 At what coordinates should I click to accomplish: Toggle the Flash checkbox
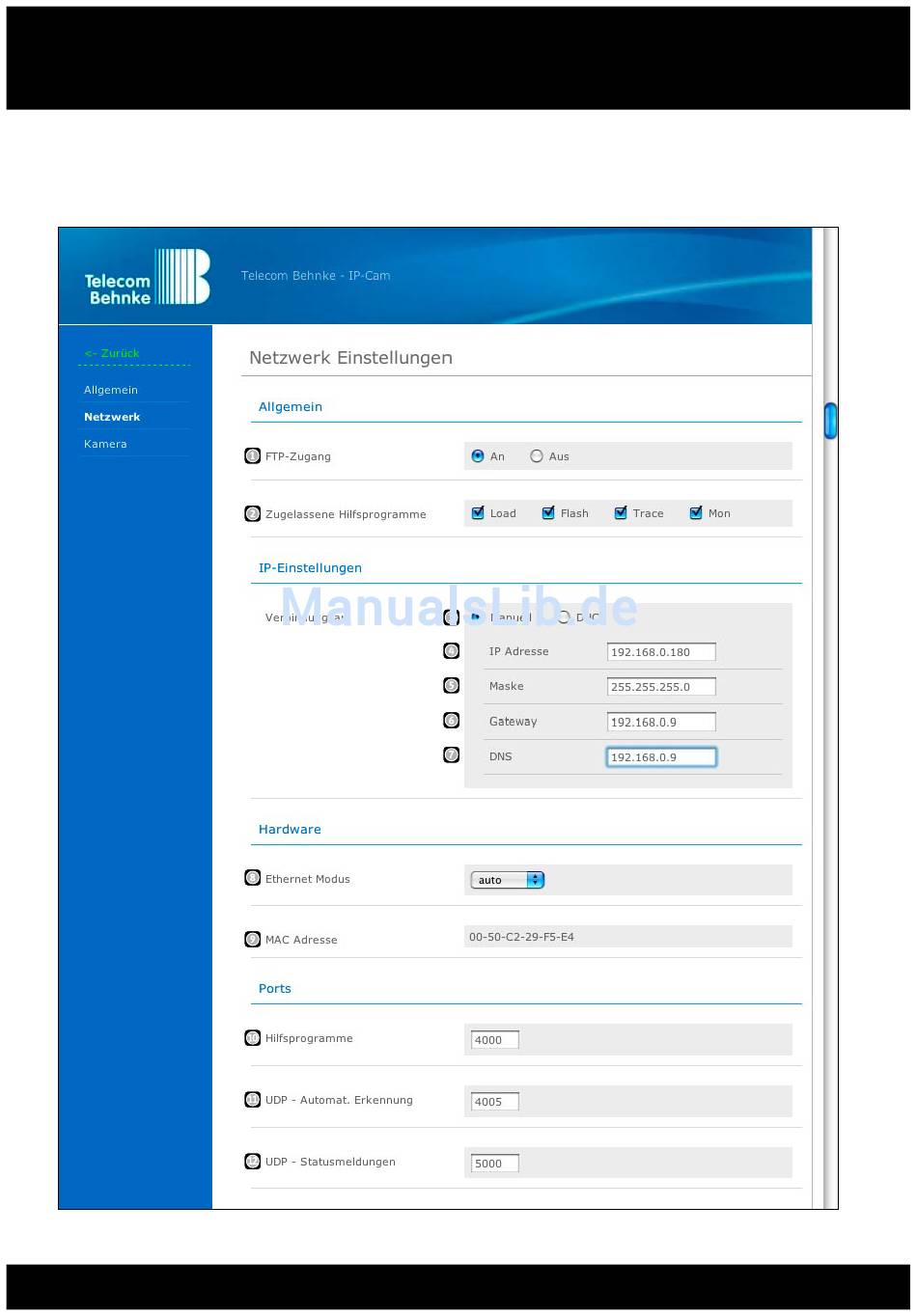(548, 513)
